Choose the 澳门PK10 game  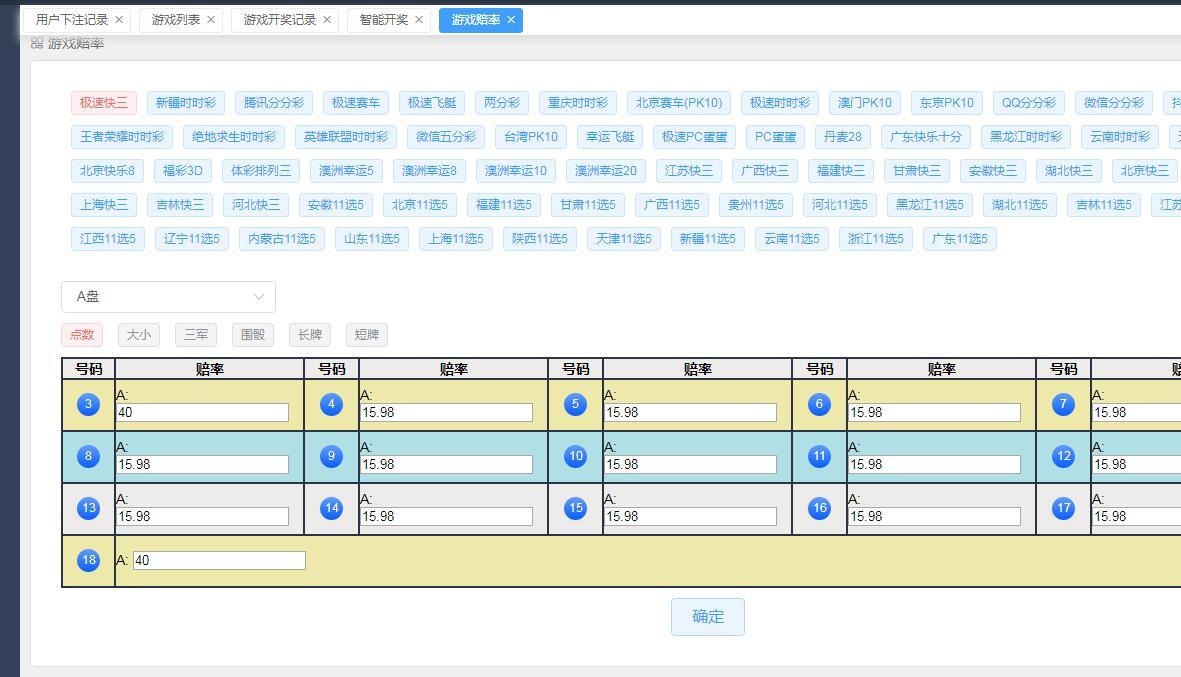coord(864,102)
